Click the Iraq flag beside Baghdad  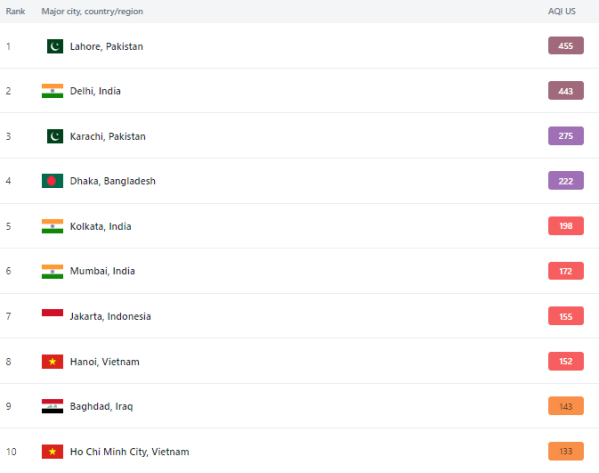tap(52, 406)
